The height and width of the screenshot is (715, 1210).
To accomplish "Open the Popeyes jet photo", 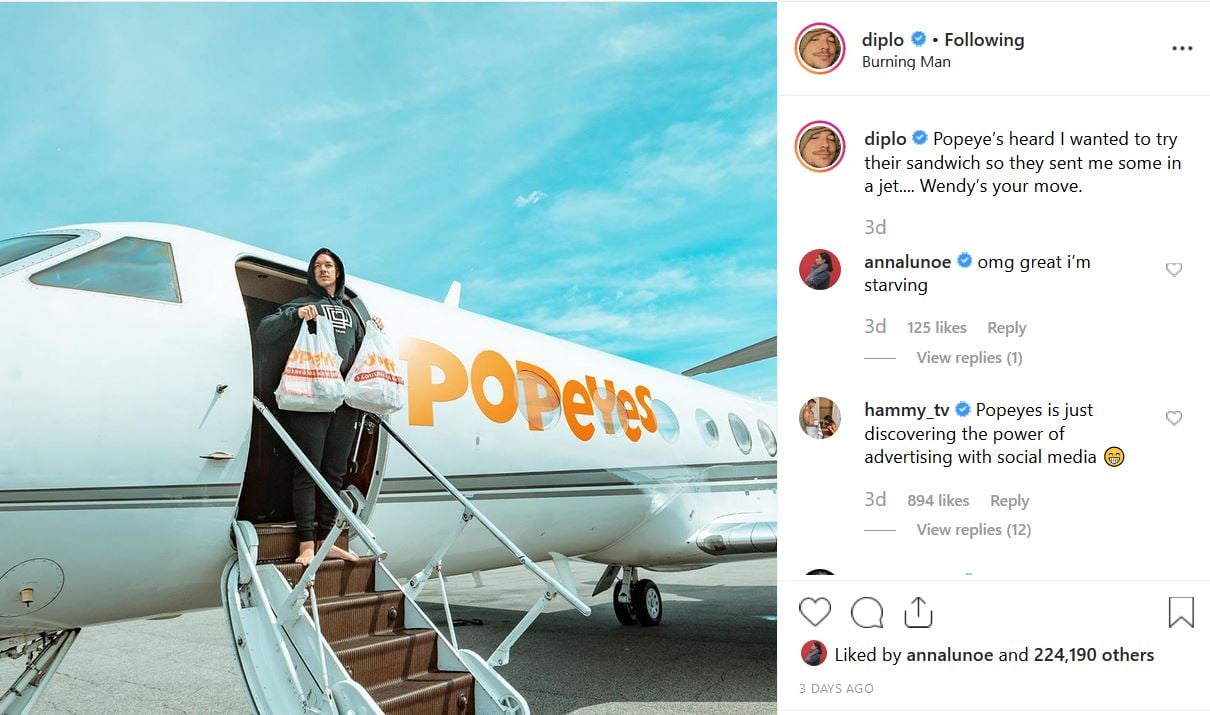I will pyautogui.click(x=388, y=358).
